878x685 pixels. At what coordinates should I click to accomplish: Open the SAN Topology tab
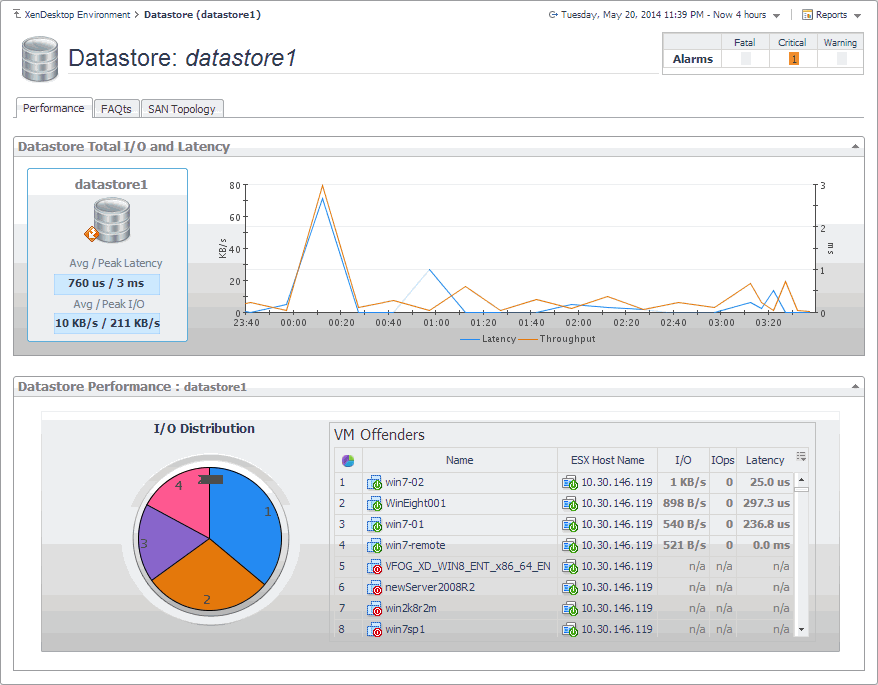[x=181, y=109]
